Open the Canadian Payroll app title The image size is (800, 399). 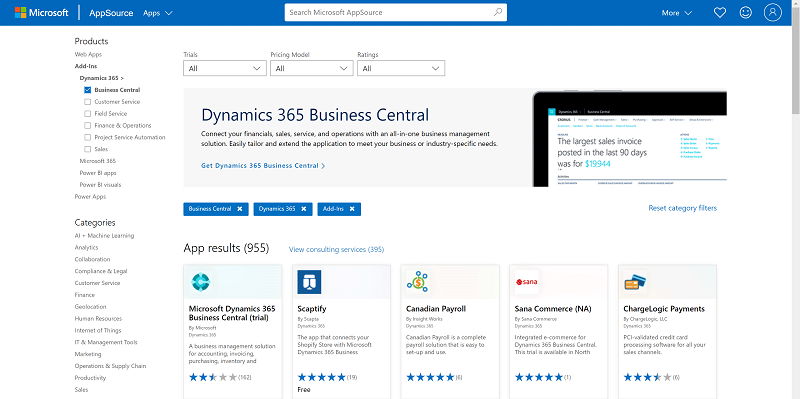tap(436, 309)
